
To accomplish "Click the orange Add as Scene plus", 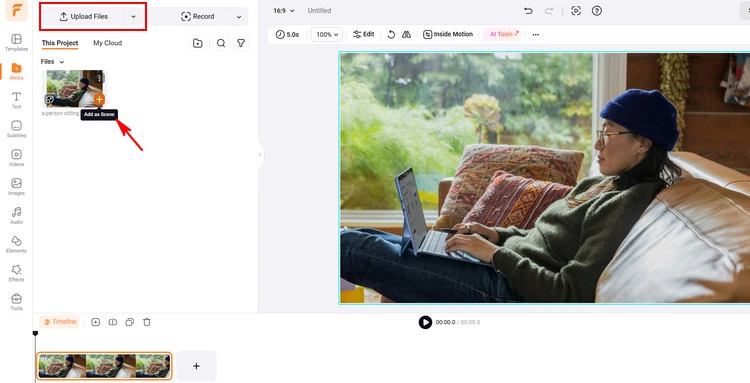I will tap(99, 99).
